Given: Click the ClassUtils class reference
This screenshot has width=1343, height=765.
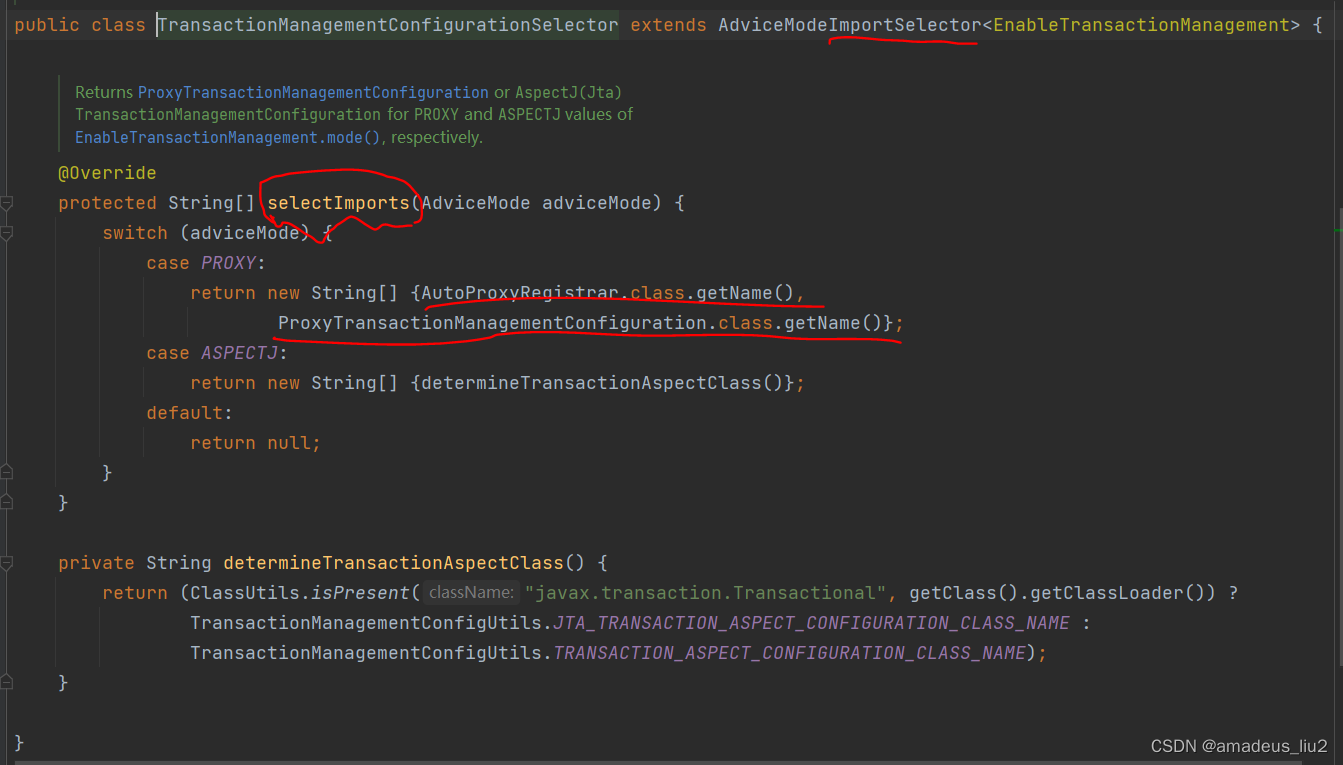Looking at the screenshot, I should (x=245, y=593).
